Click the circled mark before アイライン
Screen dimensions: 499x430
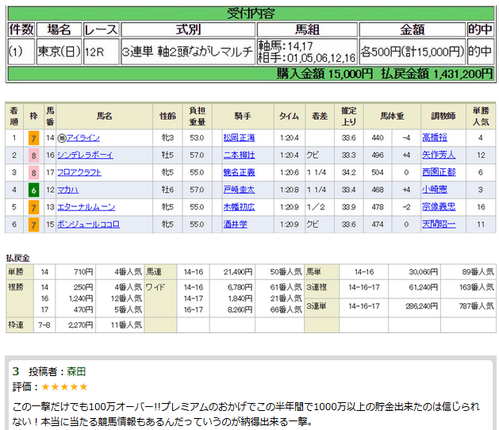tap(62, 138)
